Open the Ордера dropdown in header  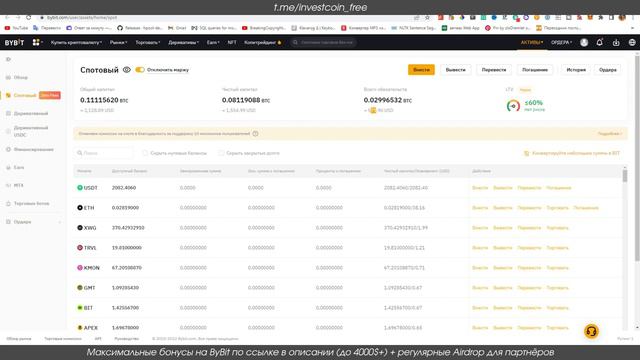561,42
